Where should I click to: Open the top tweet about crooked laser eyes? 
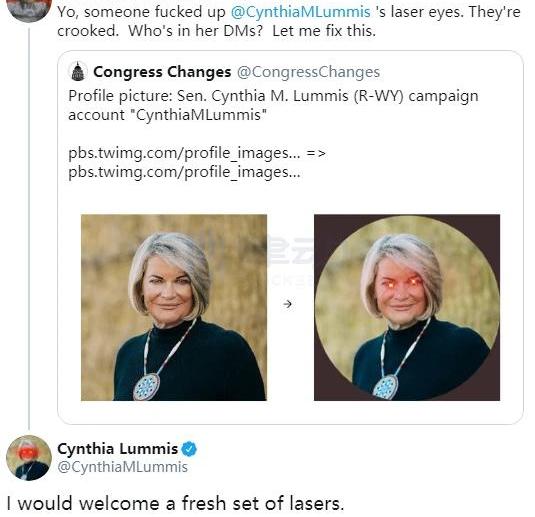(289, 21)
